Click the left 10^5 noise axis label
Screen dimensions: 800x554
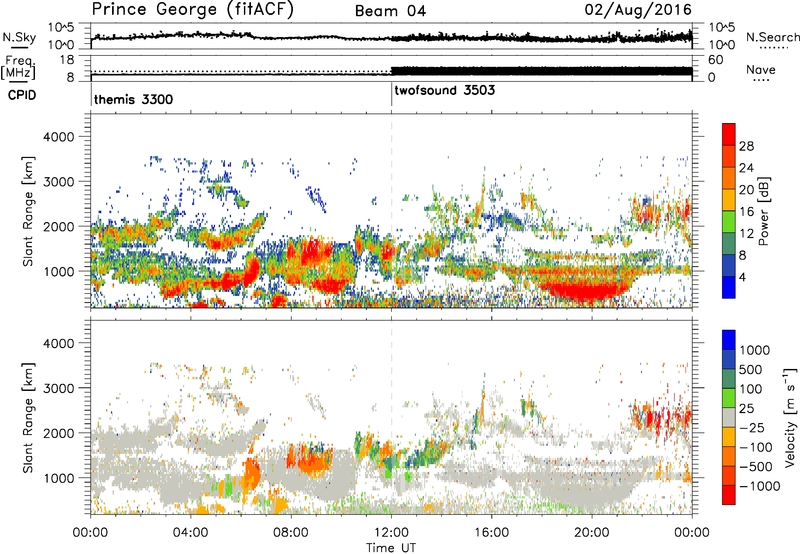[61, 27]
